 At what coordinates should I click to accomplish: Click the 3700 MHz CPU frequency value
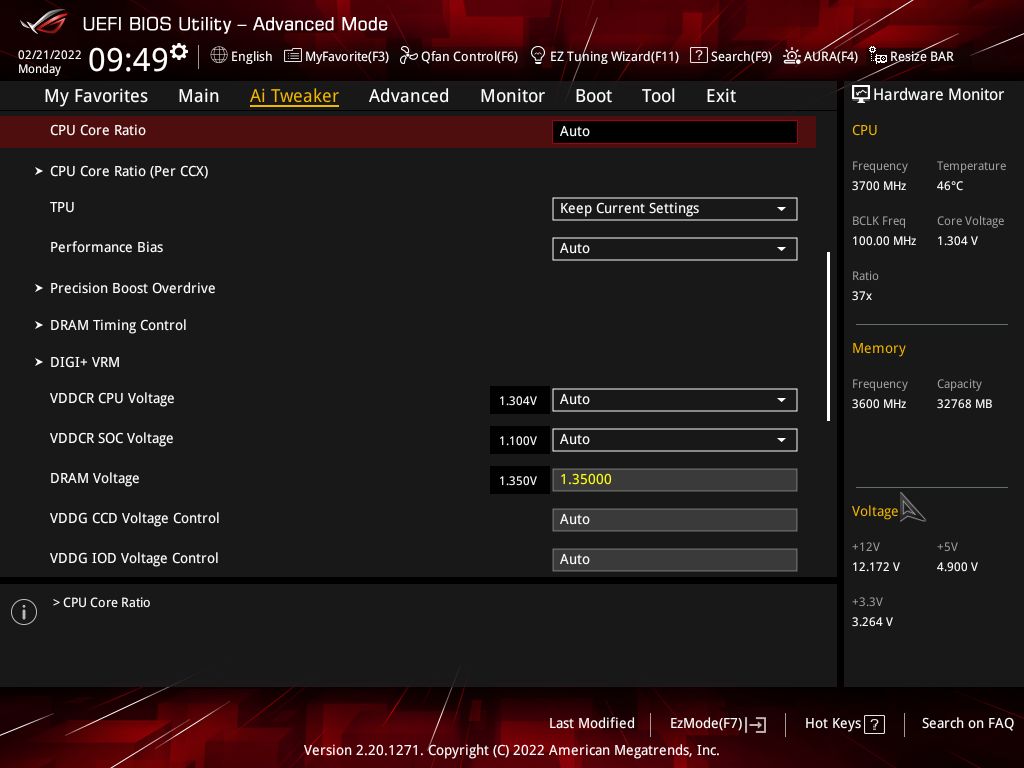879,186
